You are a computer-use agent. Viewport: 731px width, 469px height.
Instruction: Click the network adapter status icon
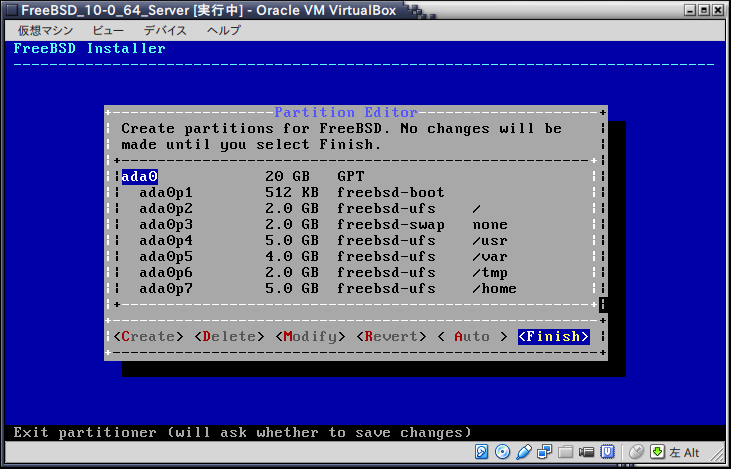tap(545, 452)
